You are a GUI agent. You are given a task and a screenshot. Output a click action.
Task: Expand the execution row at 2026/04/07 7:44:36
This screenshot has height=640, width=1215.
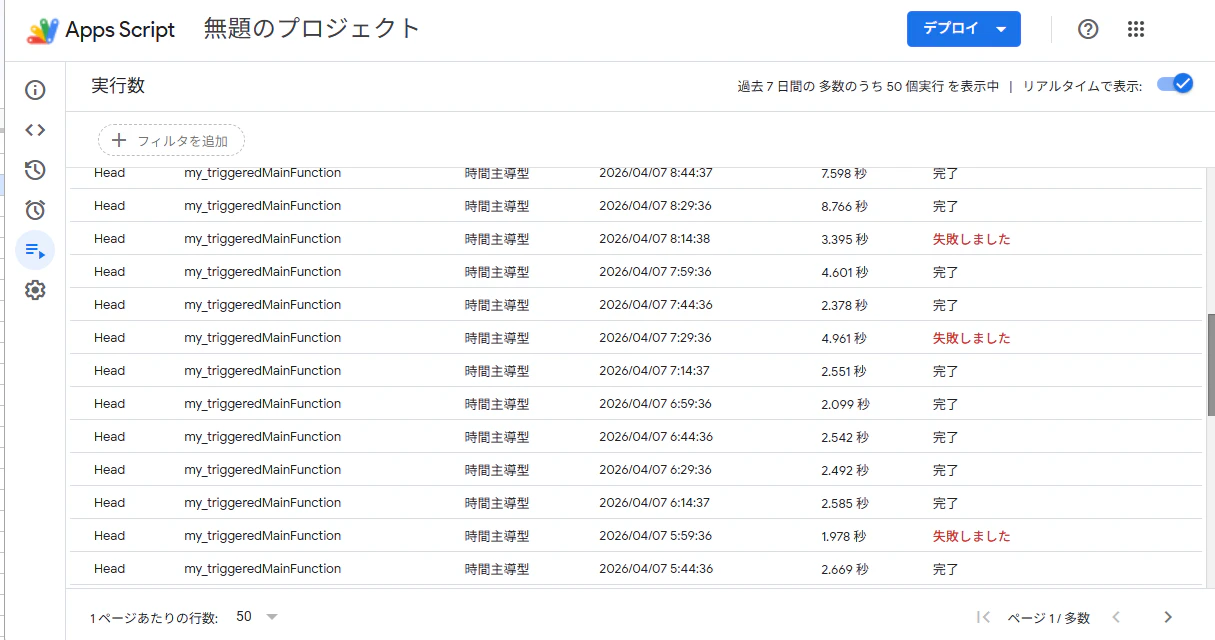[x=636, y=305]
